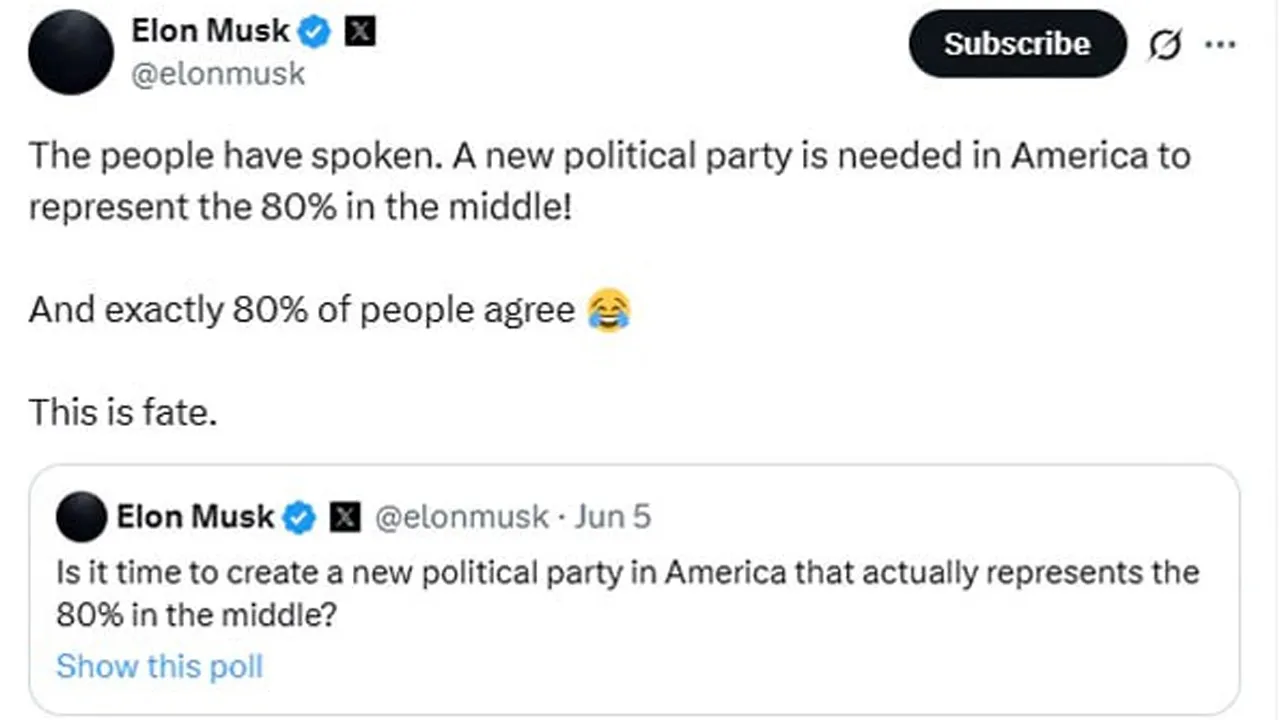Click Show this poll link
This screenshot has height=720, width=1280.
coord(159,666)
